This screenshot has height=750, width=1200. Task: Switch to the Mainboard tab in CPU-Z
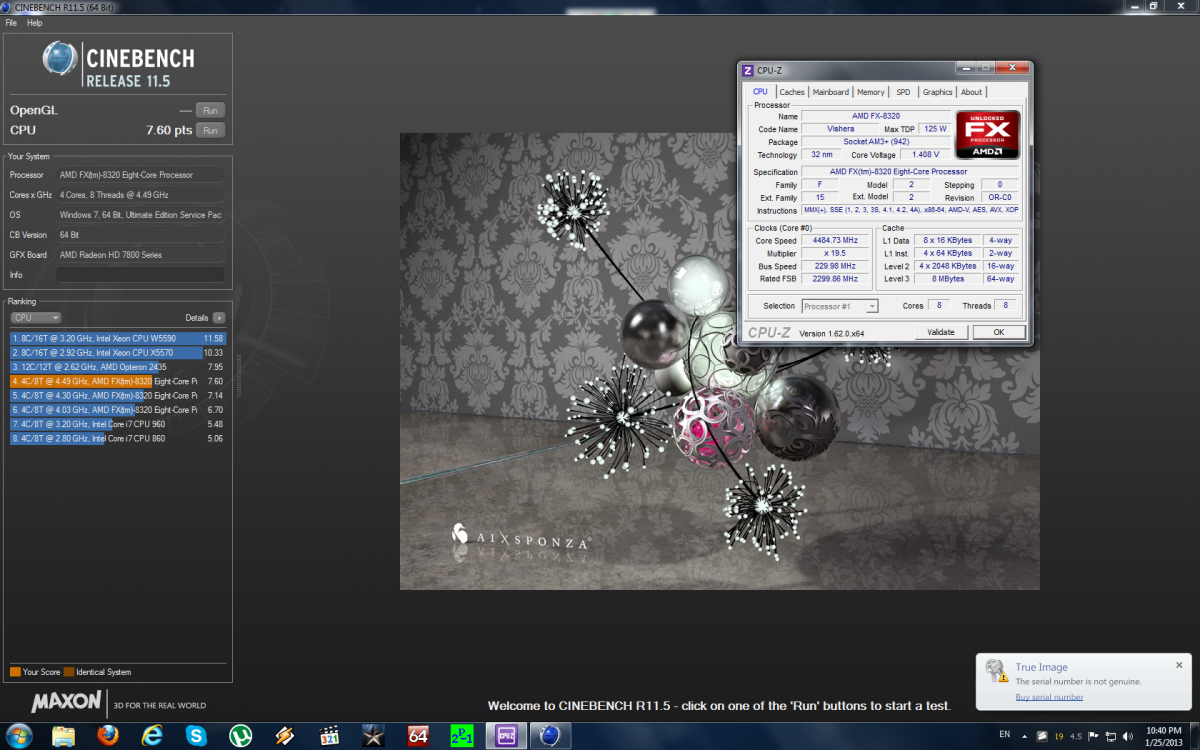(830, 92)
